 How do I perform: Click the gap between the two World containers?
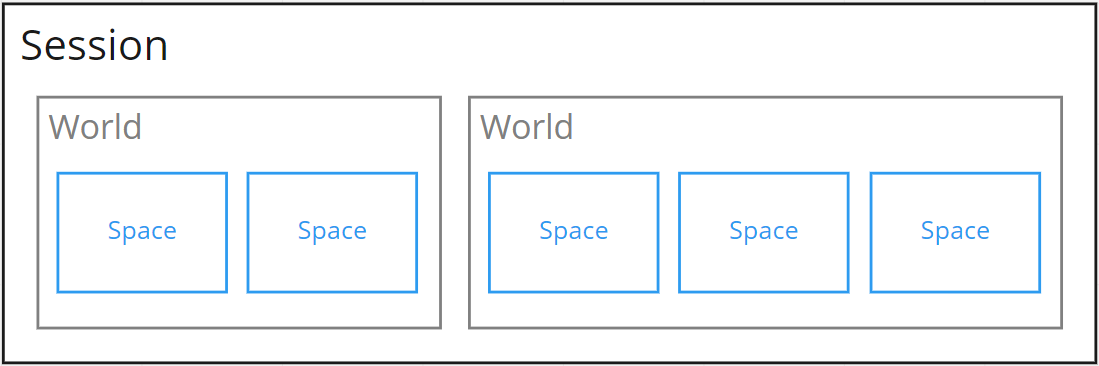[x=455, y=212]
